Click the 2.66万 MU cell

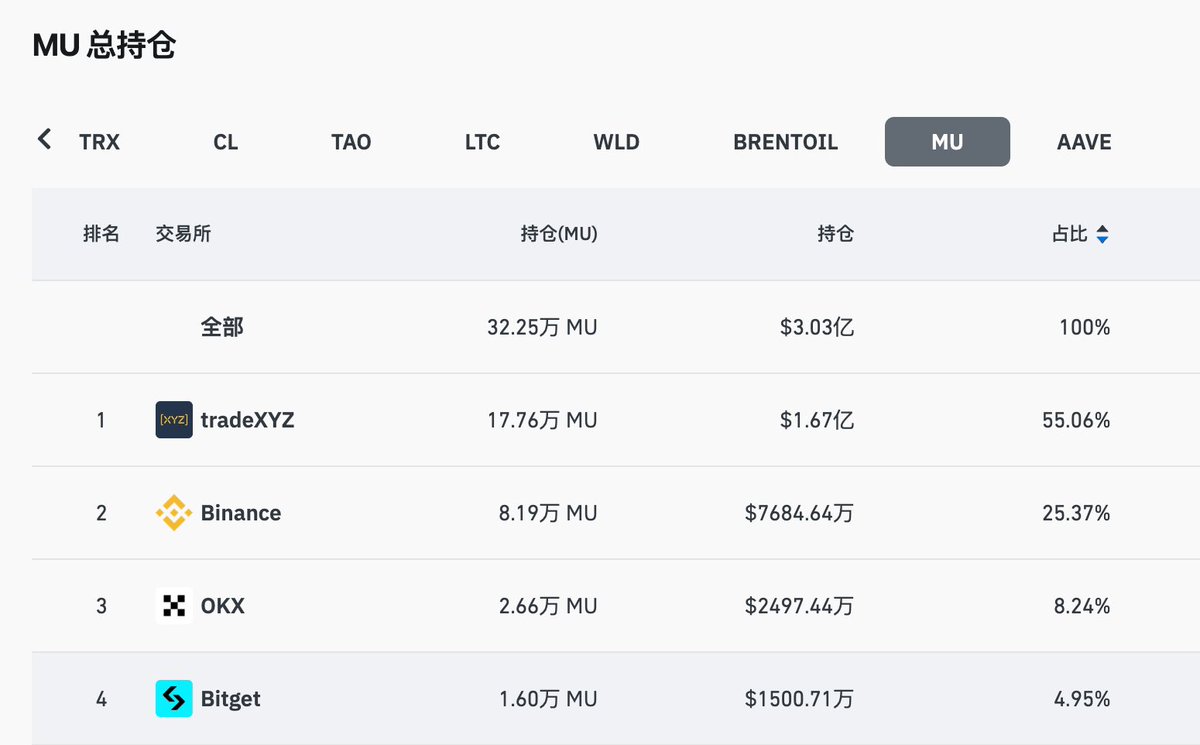(x=548, y=606)
